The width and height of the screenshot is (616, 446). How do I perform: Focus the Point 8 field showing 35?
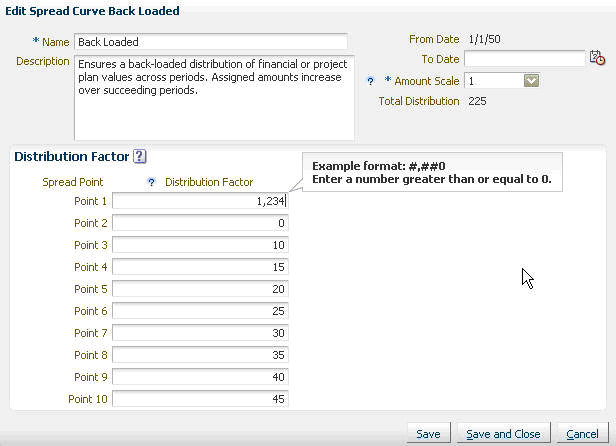(200, 355)
